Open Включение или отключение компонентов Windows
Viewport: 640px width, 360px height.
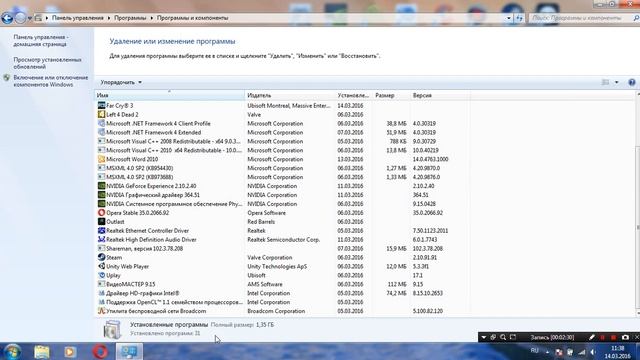pyautogui.click(x=51, y=81)
